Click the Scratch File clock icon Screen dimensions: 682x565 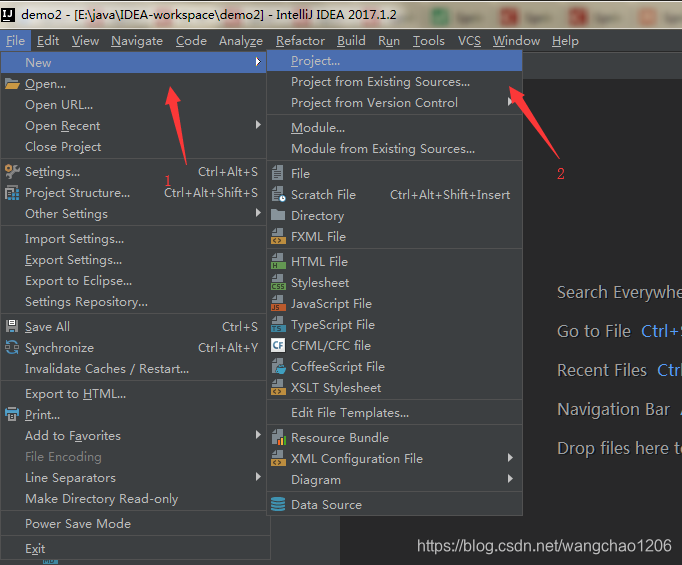[278, 194]
